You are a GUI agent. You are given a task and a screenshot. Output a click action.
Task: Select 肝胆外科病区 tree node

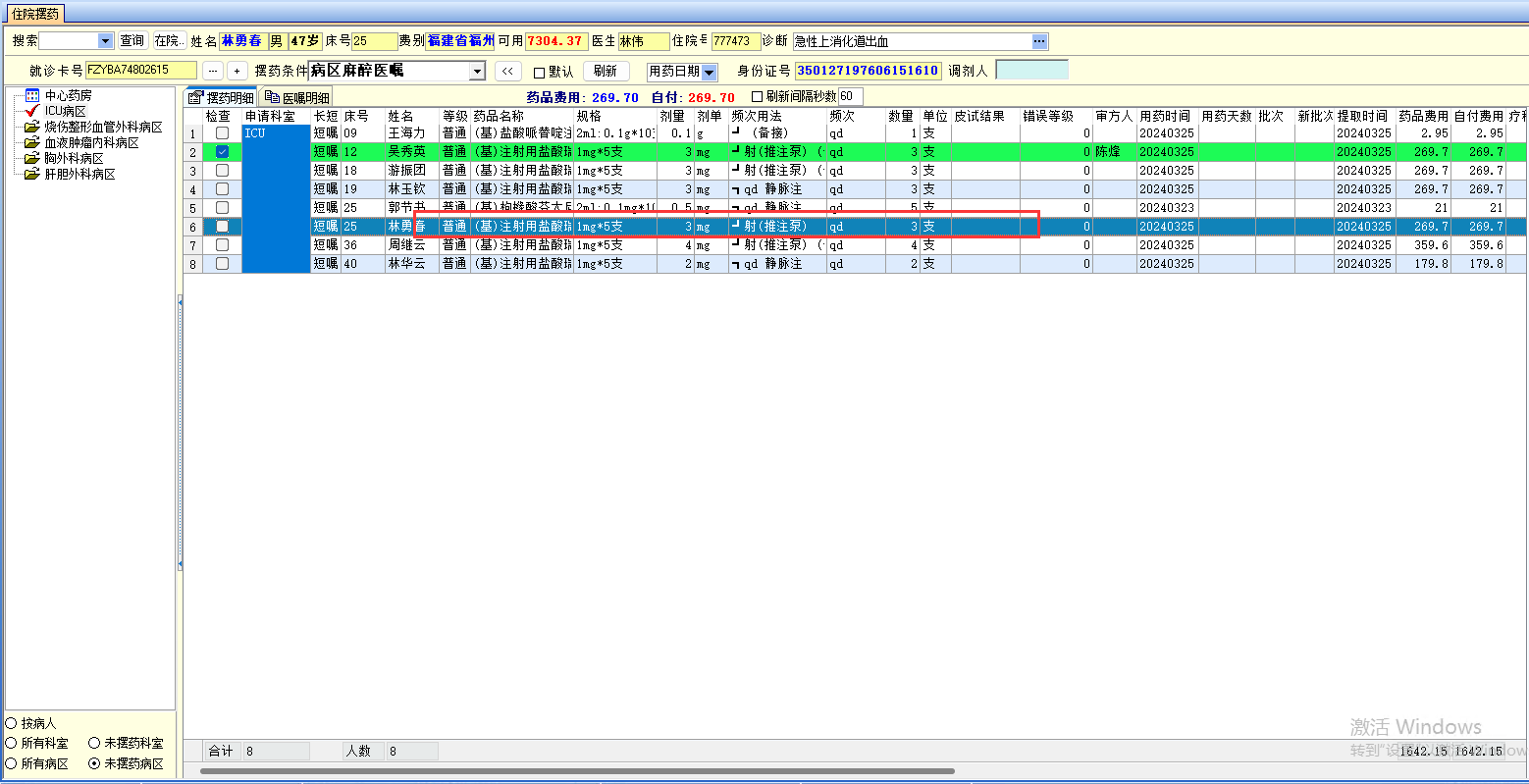click(x=80, y=174)
